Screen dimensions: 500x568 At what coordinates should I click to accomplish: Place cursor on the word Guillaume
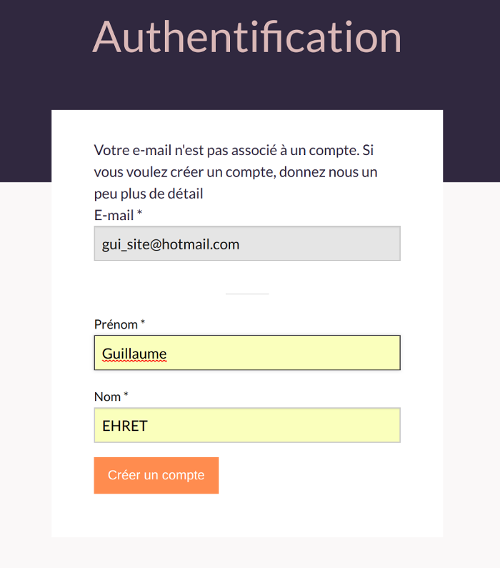click(134, 354)
